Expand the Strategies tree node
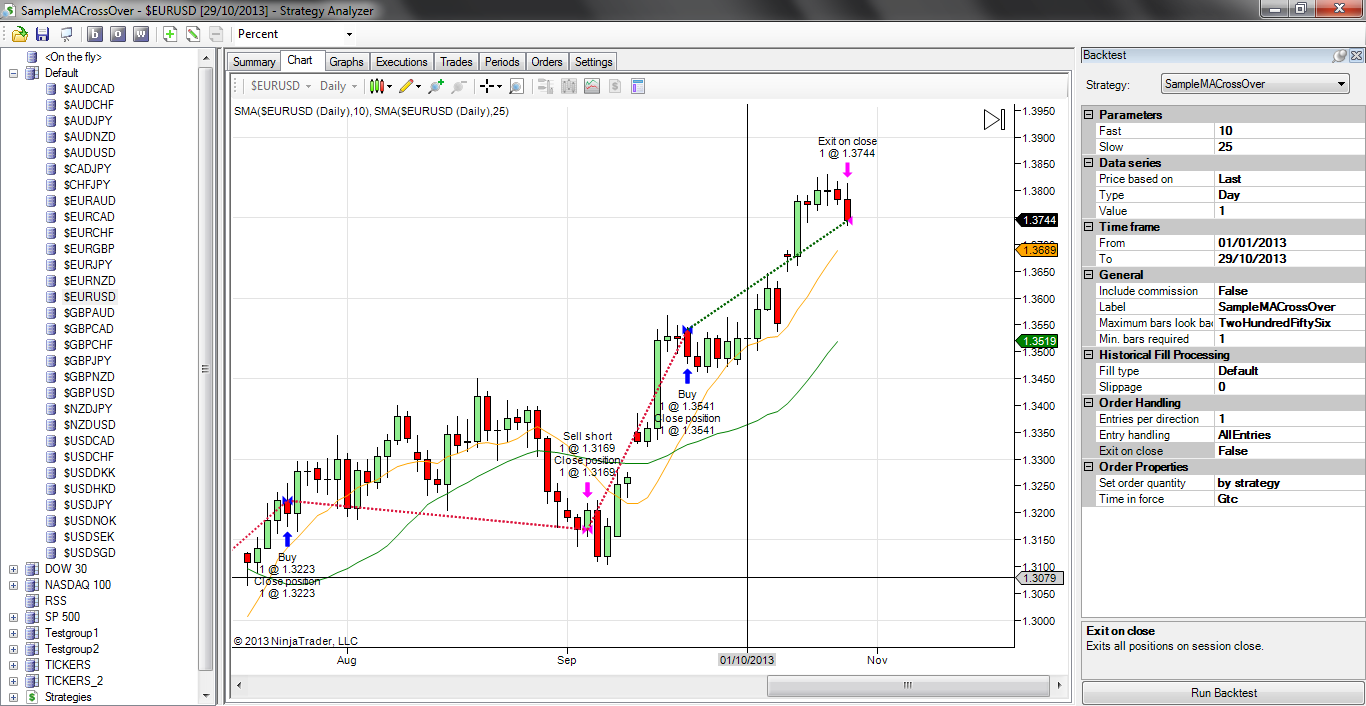Screen dimensions: 1366x706 [x=13, y=697]
